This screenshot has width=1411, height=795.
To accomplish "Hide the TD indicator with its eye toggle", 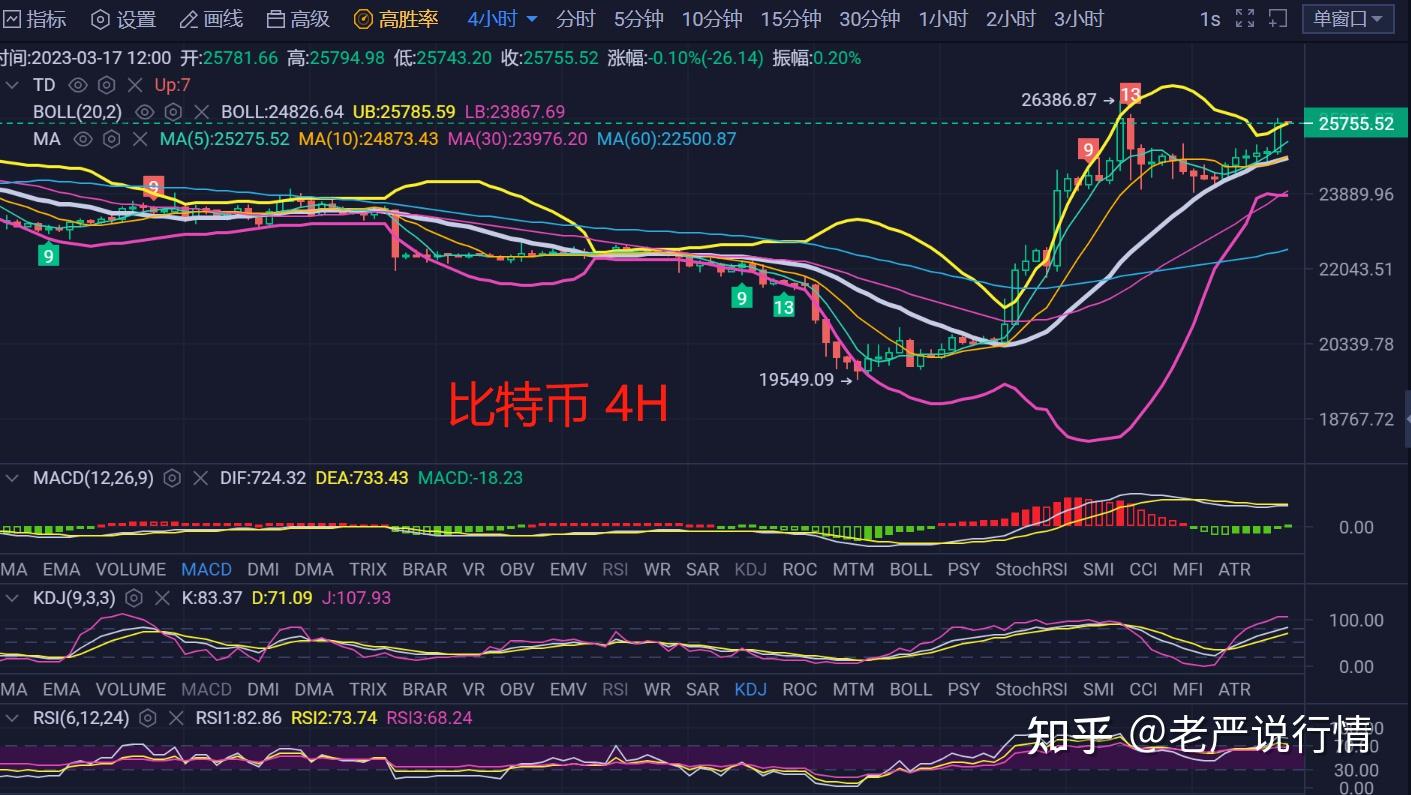I will coord(78,85).
